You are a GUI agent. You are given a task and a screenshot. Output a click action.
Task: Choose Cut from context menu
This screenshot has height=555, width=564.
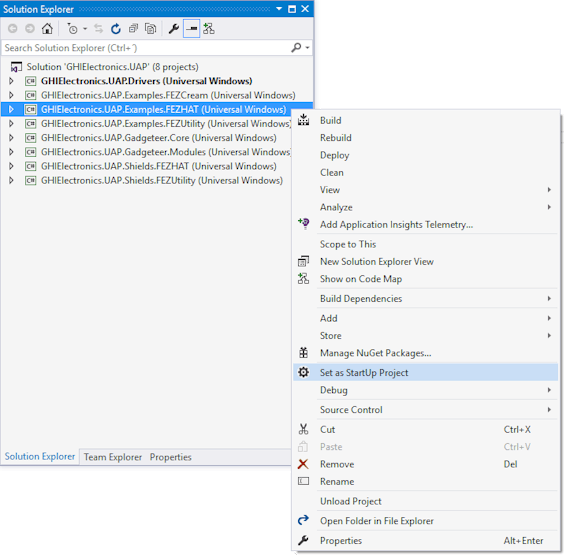point(426,429)
